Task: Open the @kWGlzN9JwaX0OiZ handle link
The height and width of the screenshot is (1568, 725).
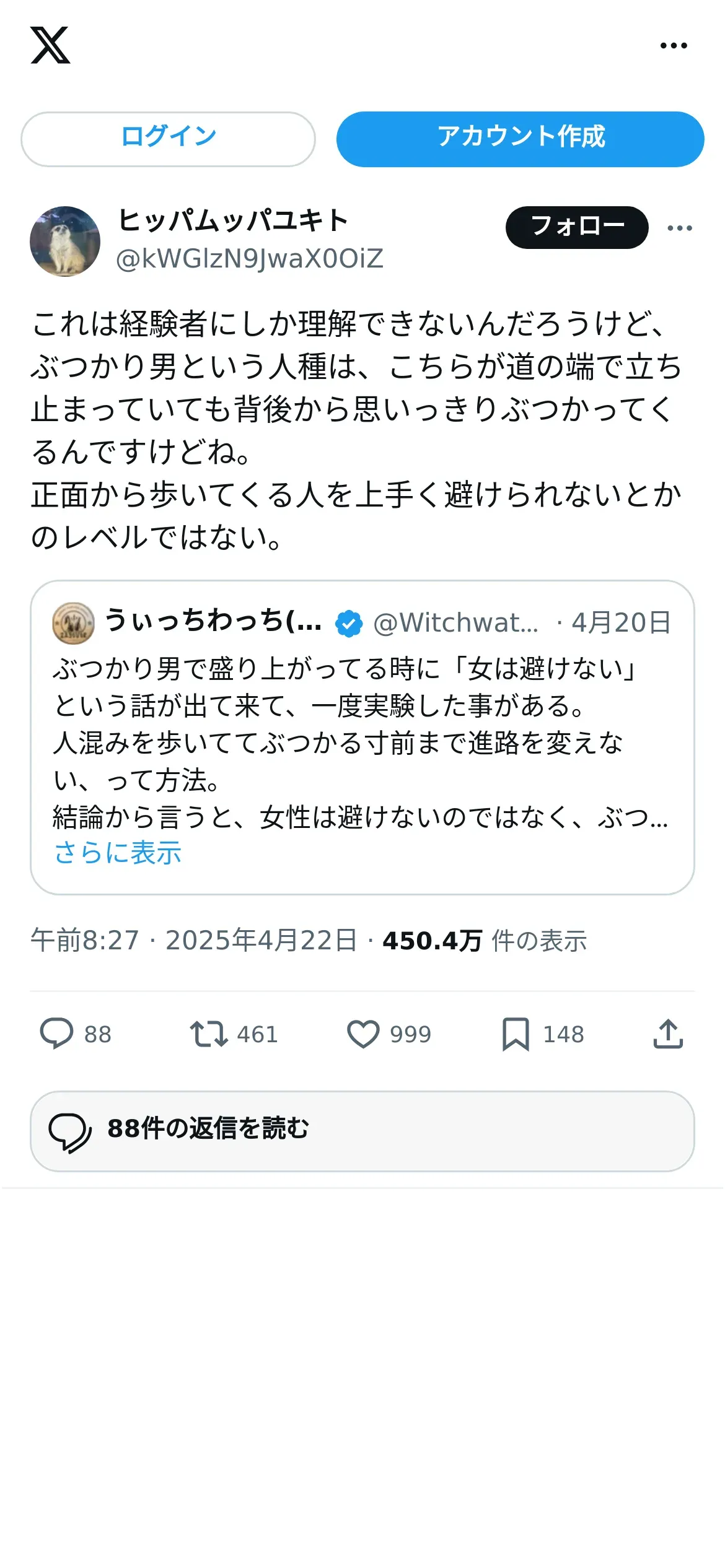Action: coord(250,258)
